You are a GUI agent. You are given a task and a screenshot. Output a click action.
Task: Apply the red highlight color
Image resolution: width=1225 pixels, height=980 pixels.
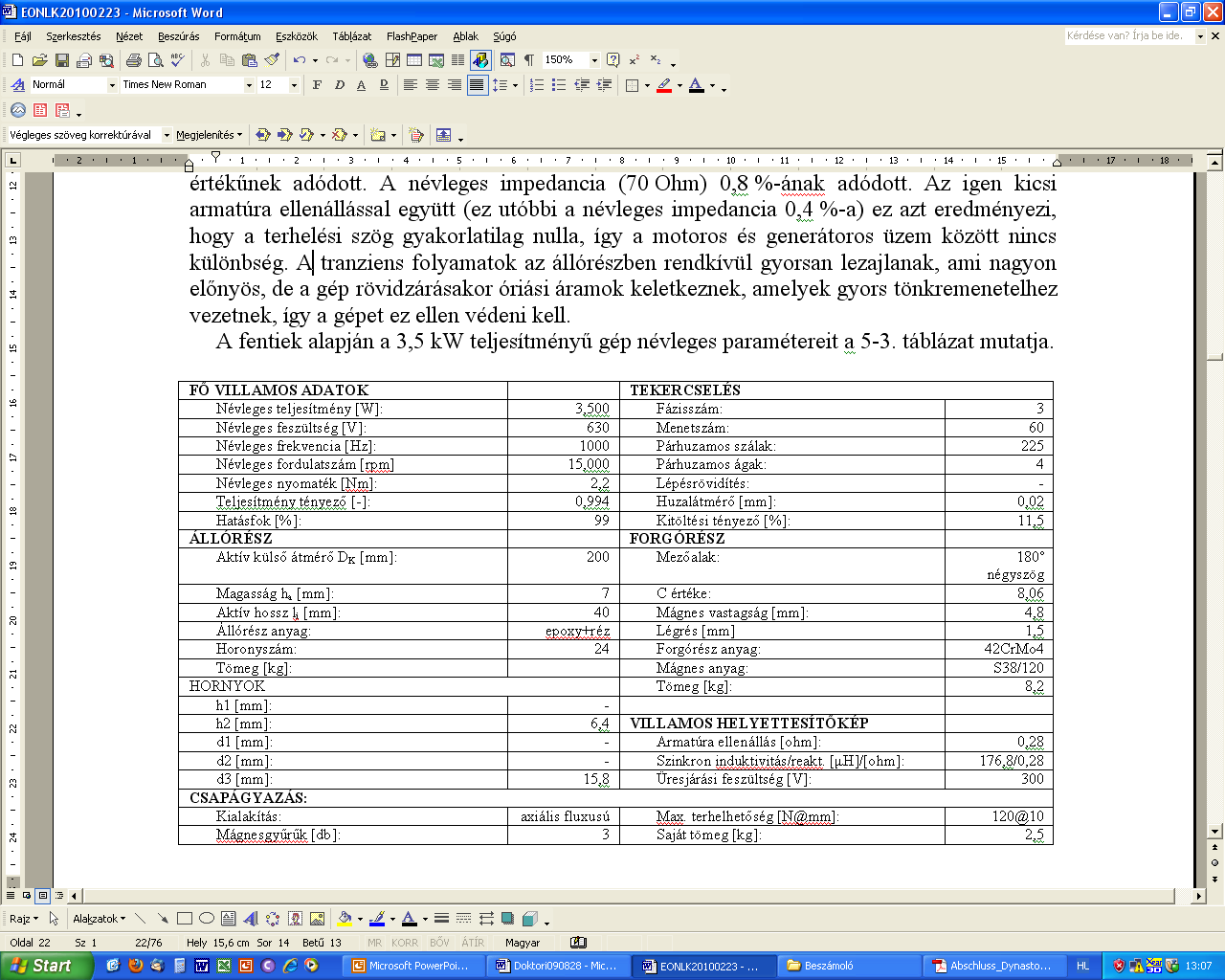664,85
